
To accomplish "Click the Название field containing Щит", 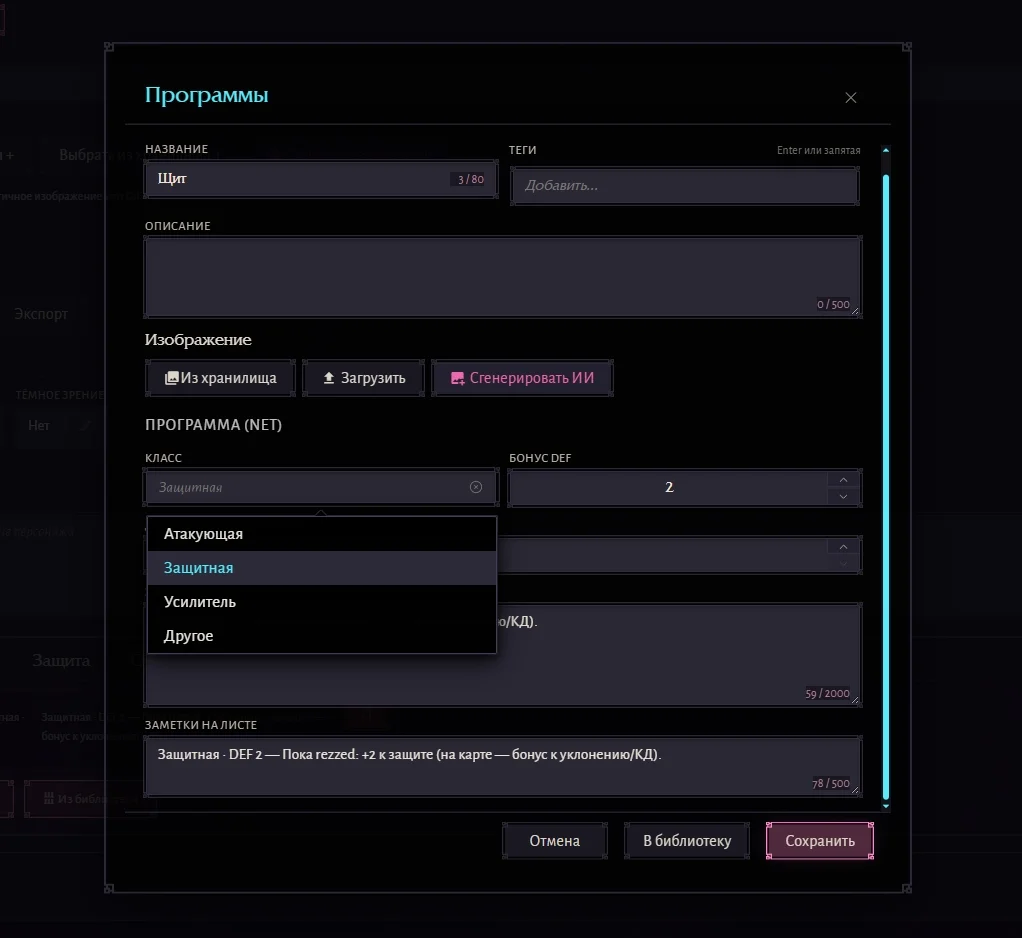I will [x=321, y=179].
